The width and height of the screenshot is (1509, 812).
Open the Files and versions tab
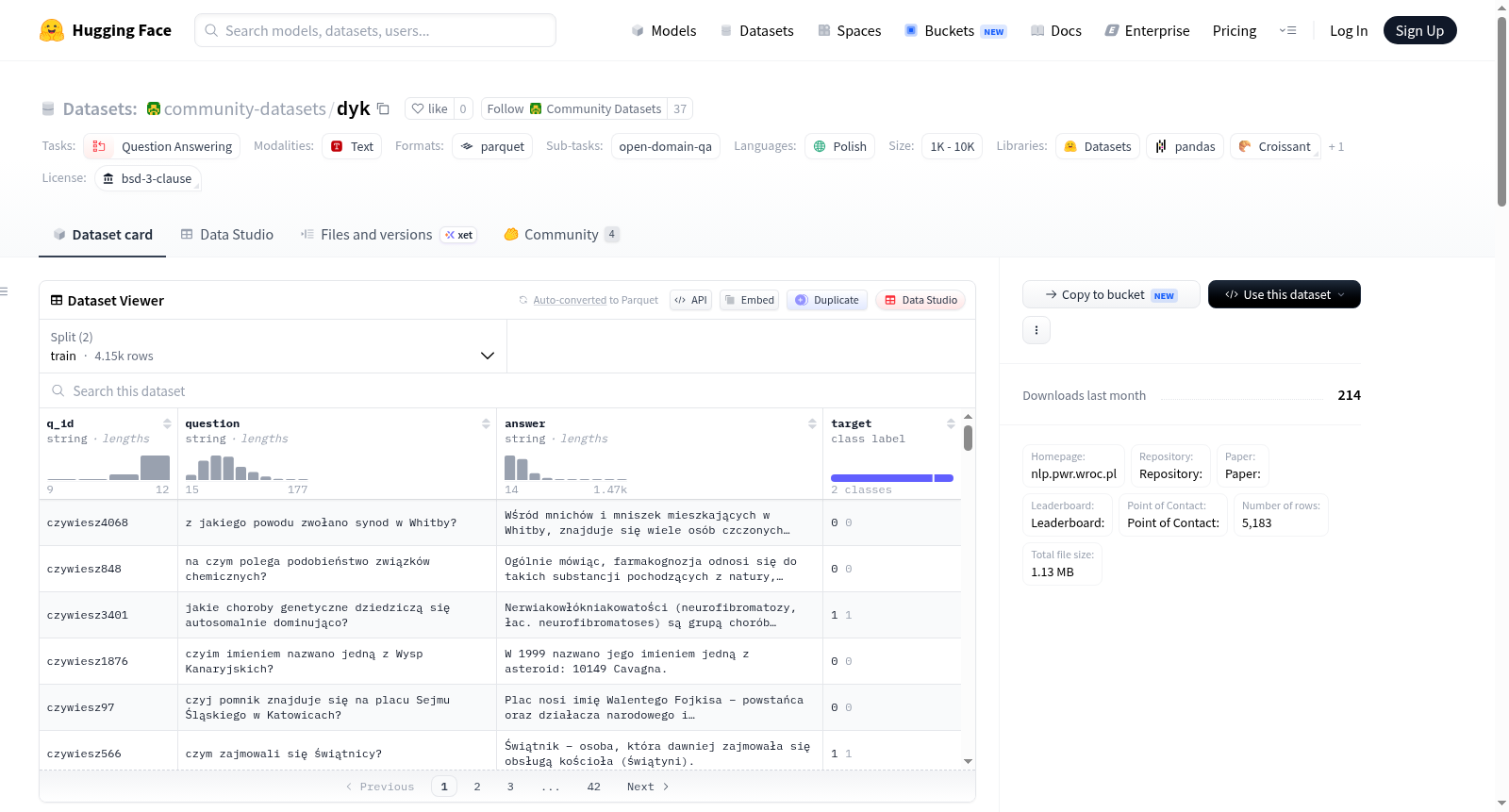point(389,235)
